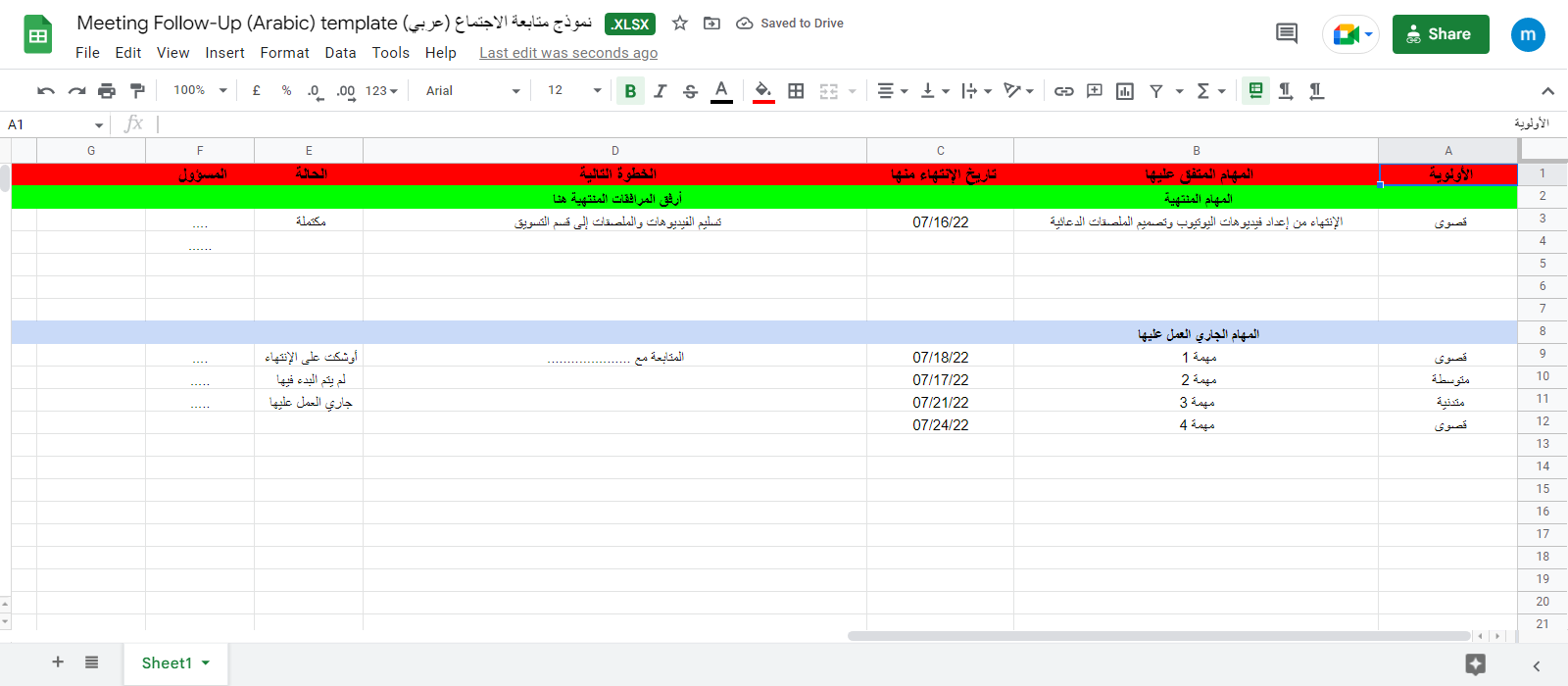Image resolution: width=1568 pixels, height=686 pixels.
Task: Toggle italic formatting
Action: coord(661,91)
